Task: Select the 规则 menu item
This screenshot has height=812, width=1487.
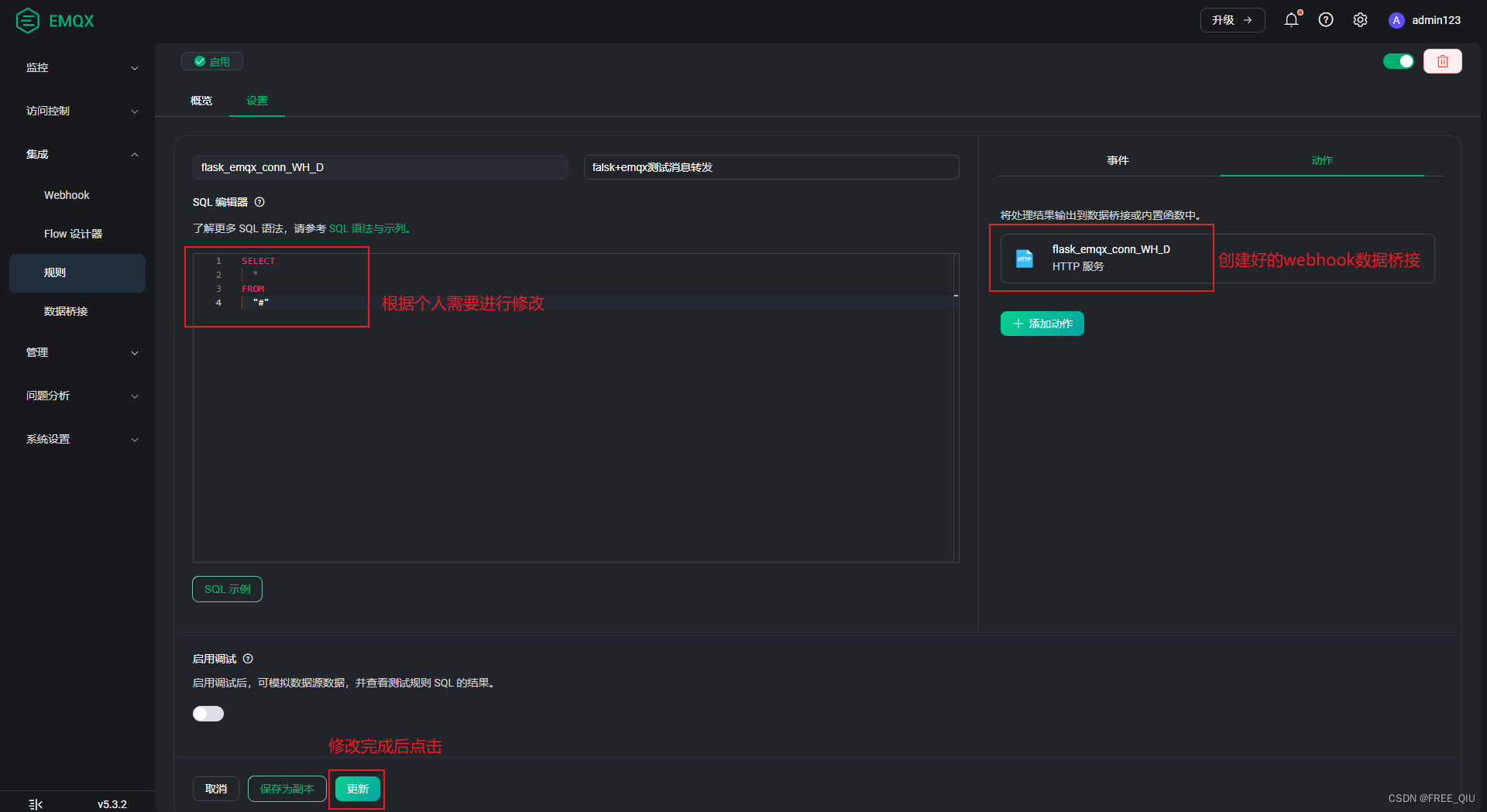Action: [x=77, y=272]
